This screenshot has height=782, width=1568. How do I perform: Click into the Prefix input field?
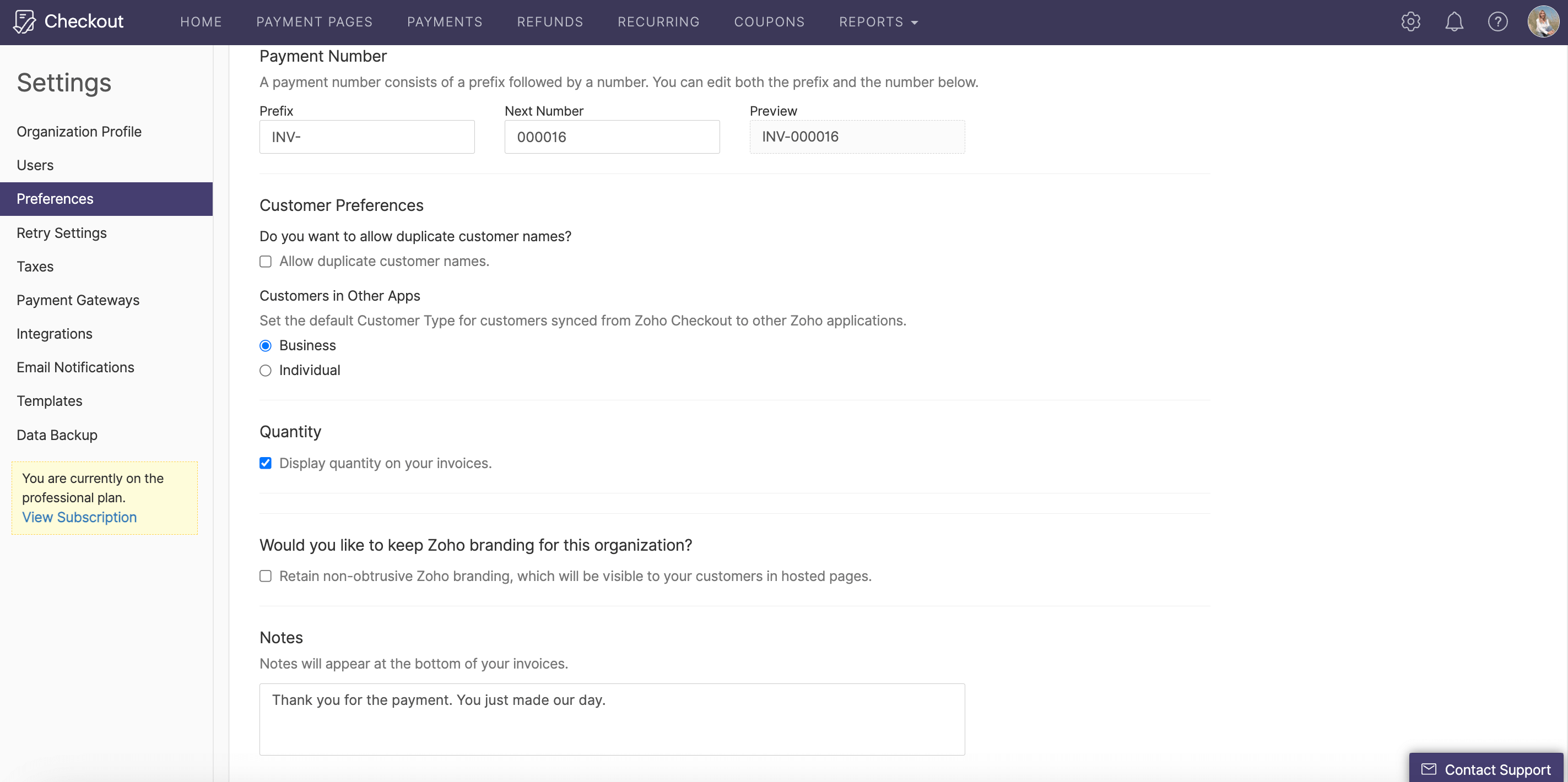366,137
